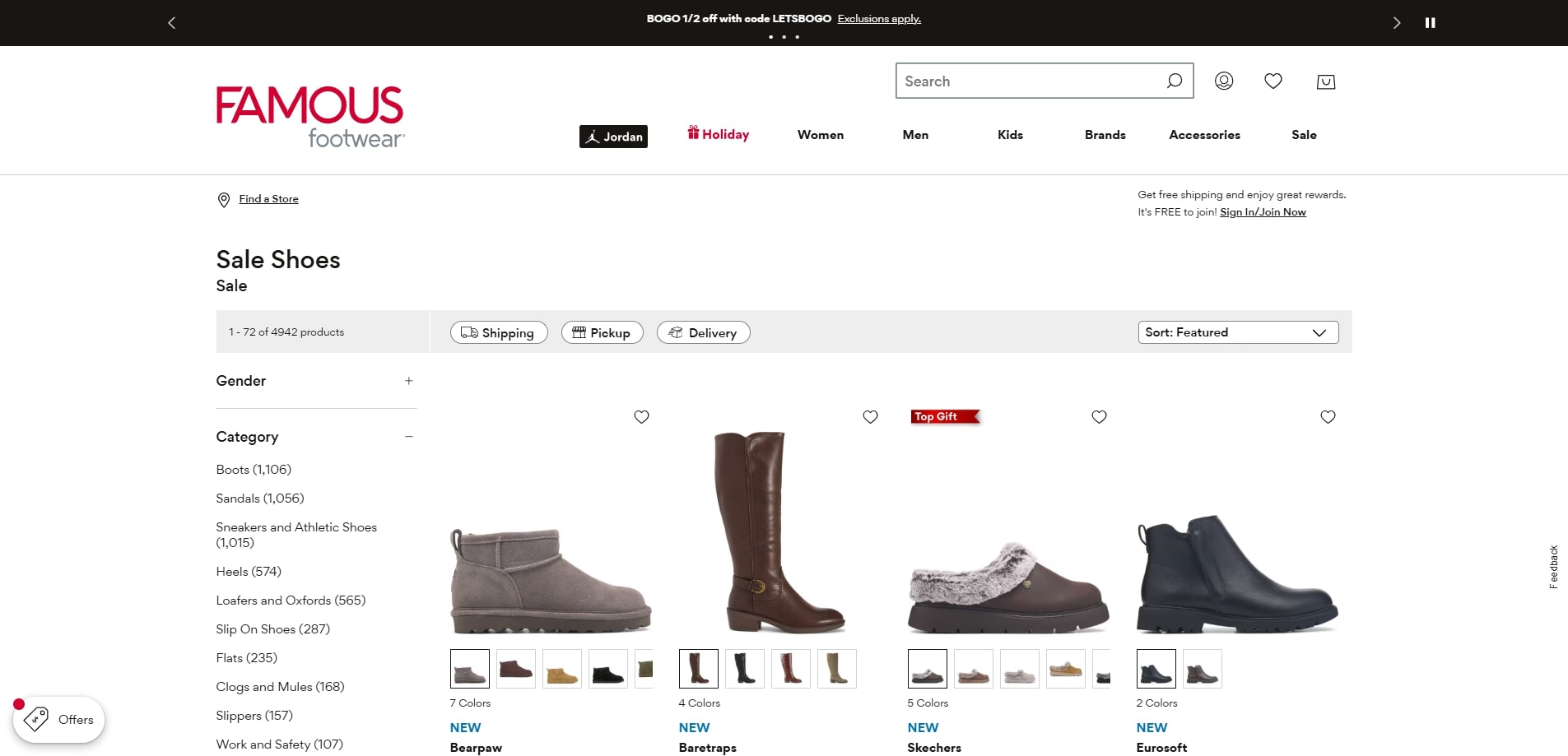Collapse the Category filter section

tap(409, 436)
